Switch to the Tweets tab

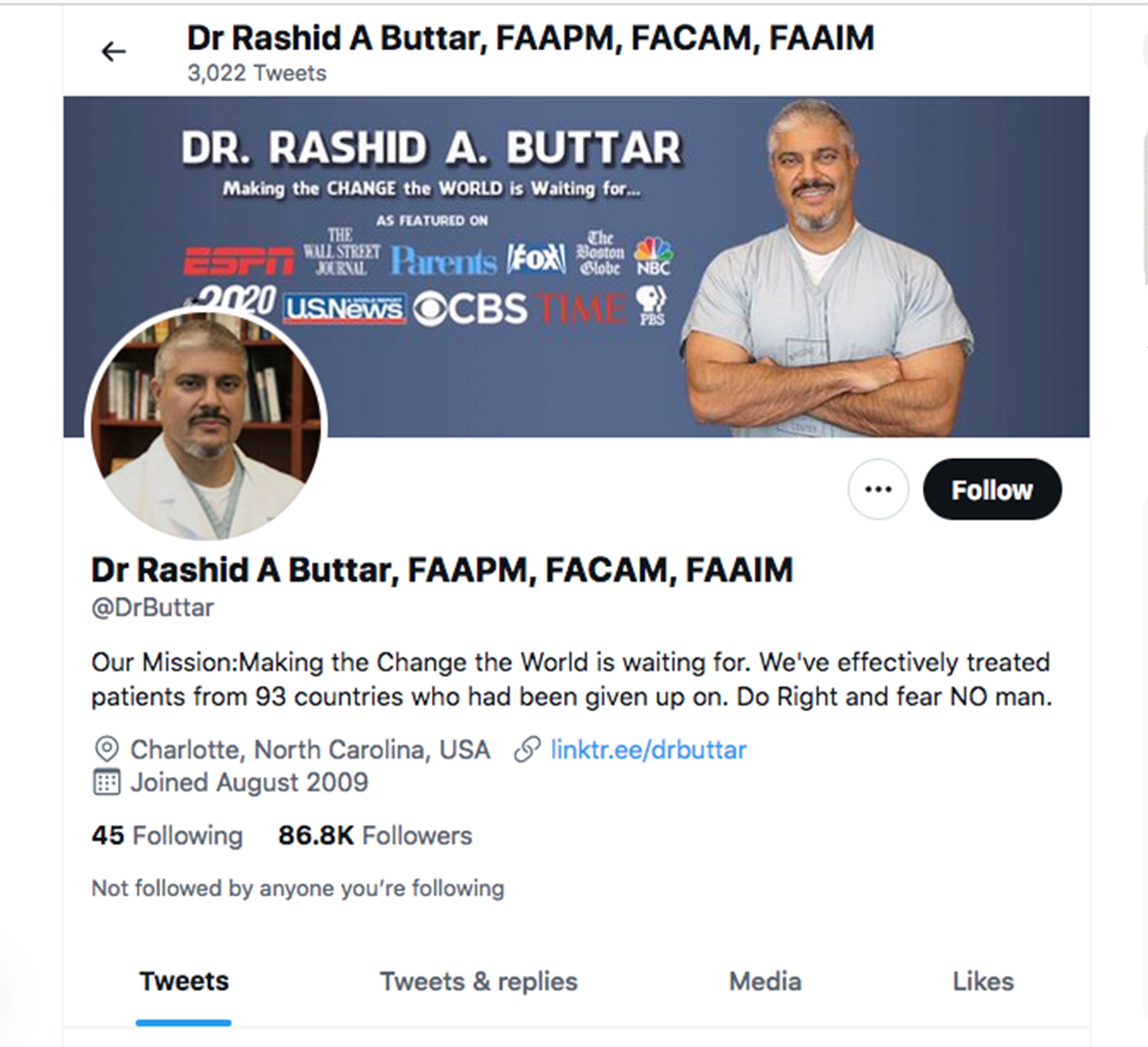[x=183, y=981]
